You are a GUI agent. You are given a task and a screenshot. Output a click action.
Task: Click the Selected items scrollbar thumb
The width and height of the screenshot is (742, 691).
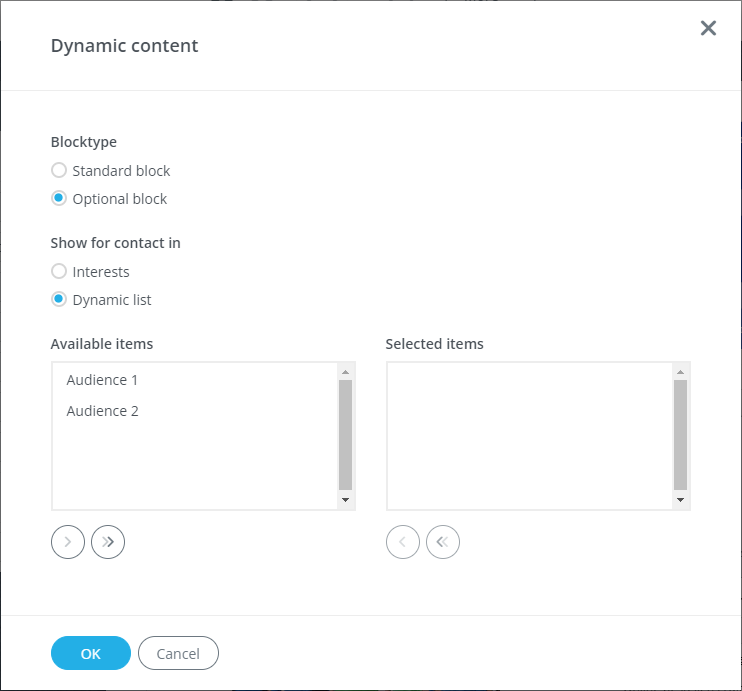[680, 434]
